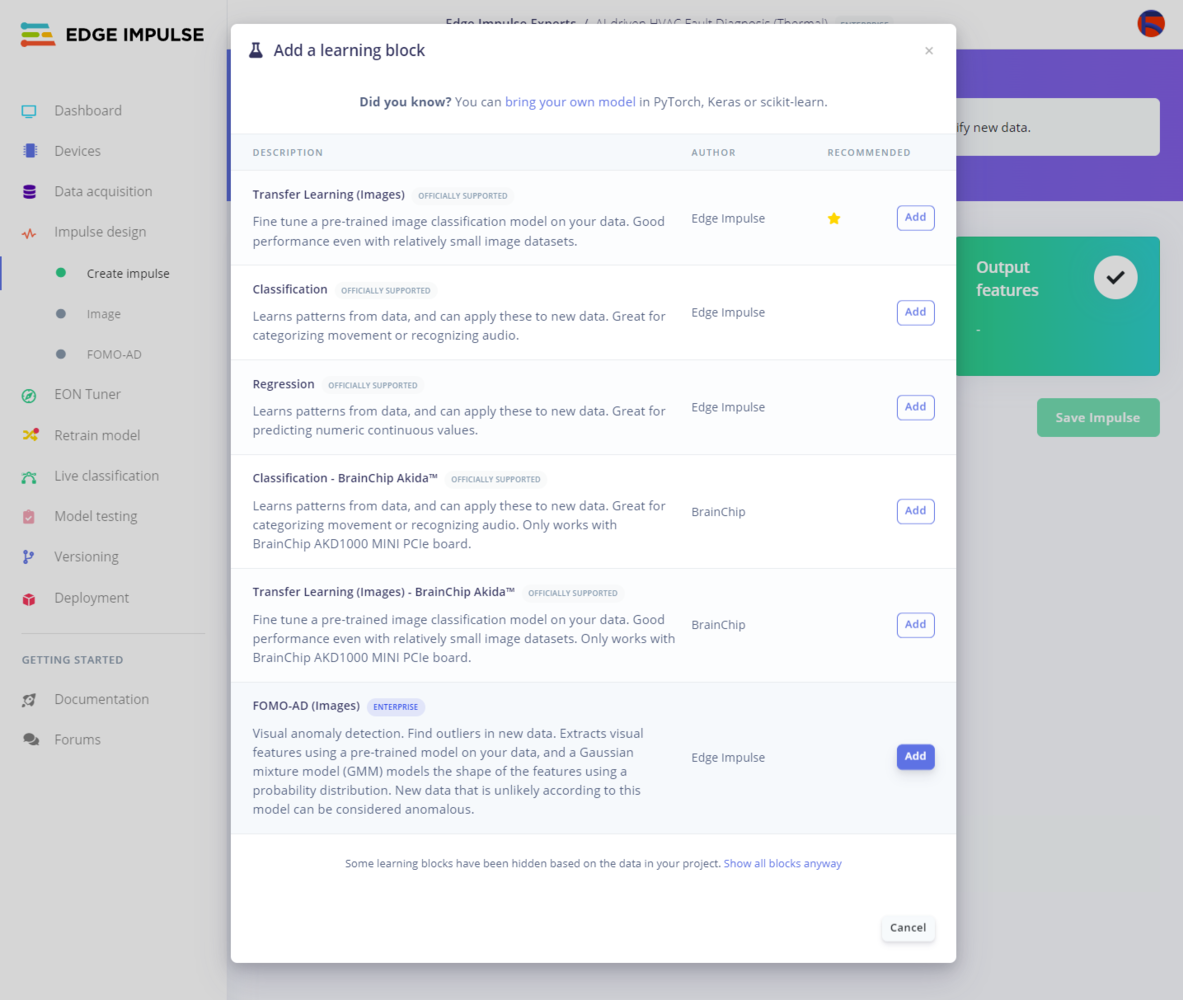
Task: Open Live classification page
Action: pyautogui.click(x=106, y=476)
